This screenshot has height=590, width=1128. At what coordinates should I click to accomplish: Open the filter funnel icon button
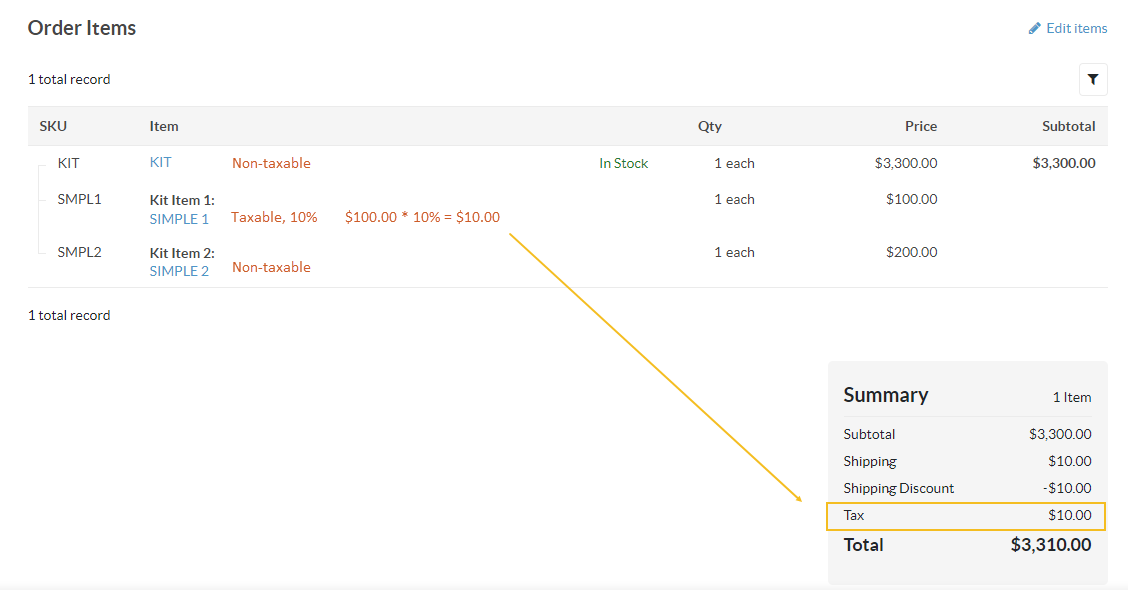click(1093, 79)
